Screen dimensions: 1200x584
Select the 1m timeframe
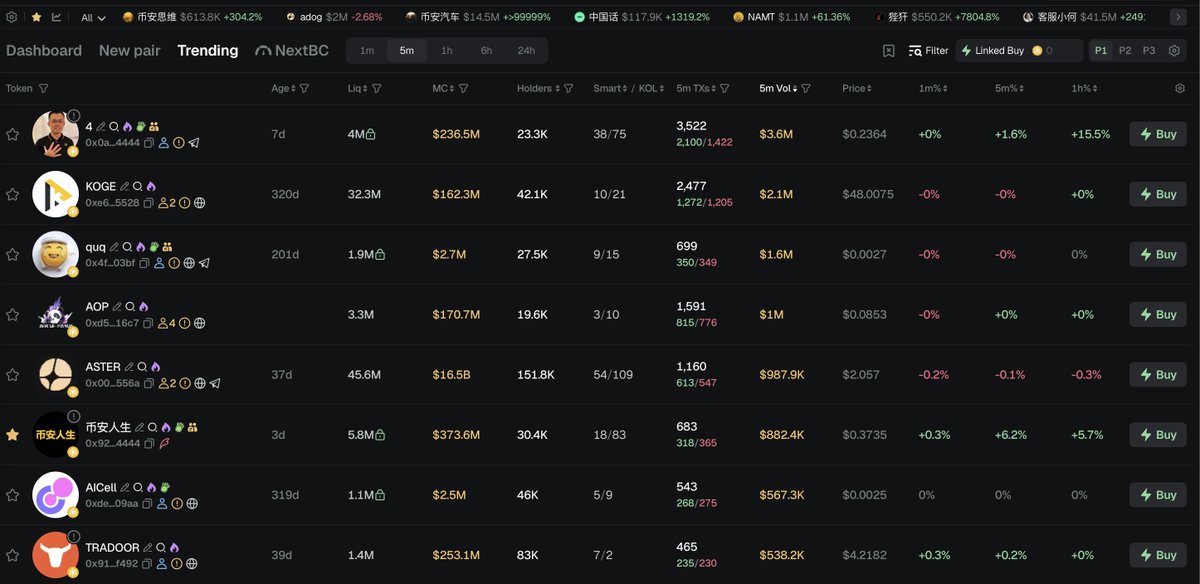(x=367, y=50)
